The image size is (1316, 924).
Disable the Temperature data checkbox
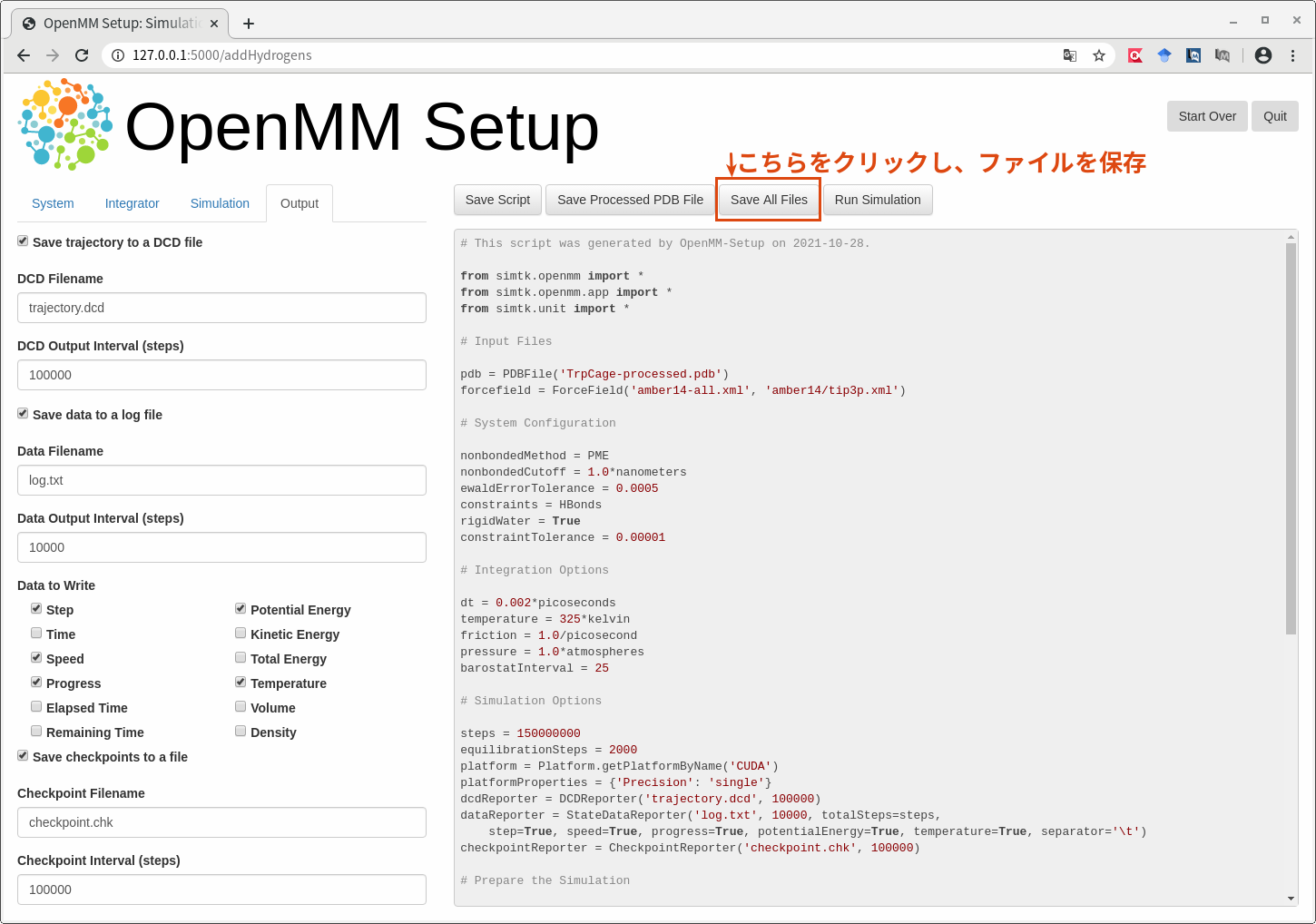click(241, 682)
